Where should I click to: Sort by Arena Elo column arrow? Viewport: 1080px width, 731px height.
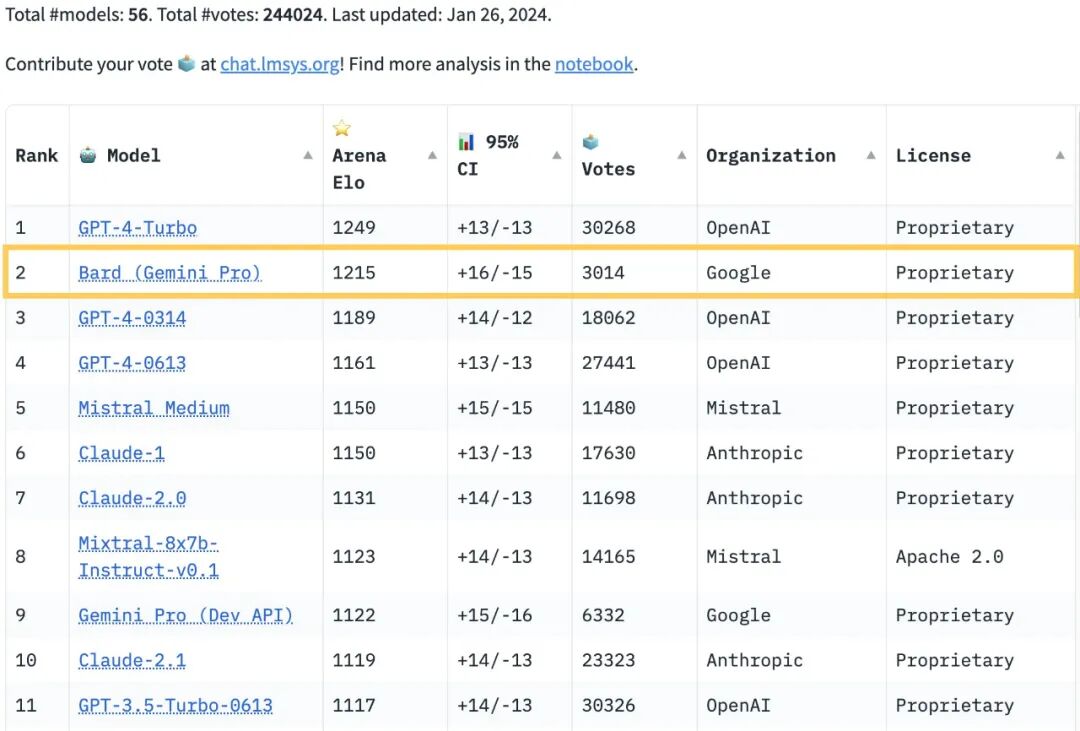pyautogui.click(x=432, y=156)
